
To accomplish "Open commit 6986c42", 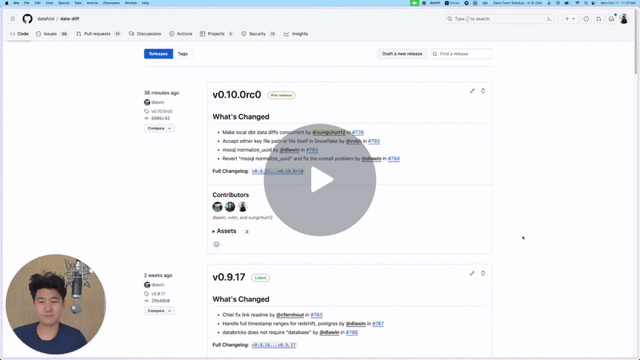I will [160, 118].
